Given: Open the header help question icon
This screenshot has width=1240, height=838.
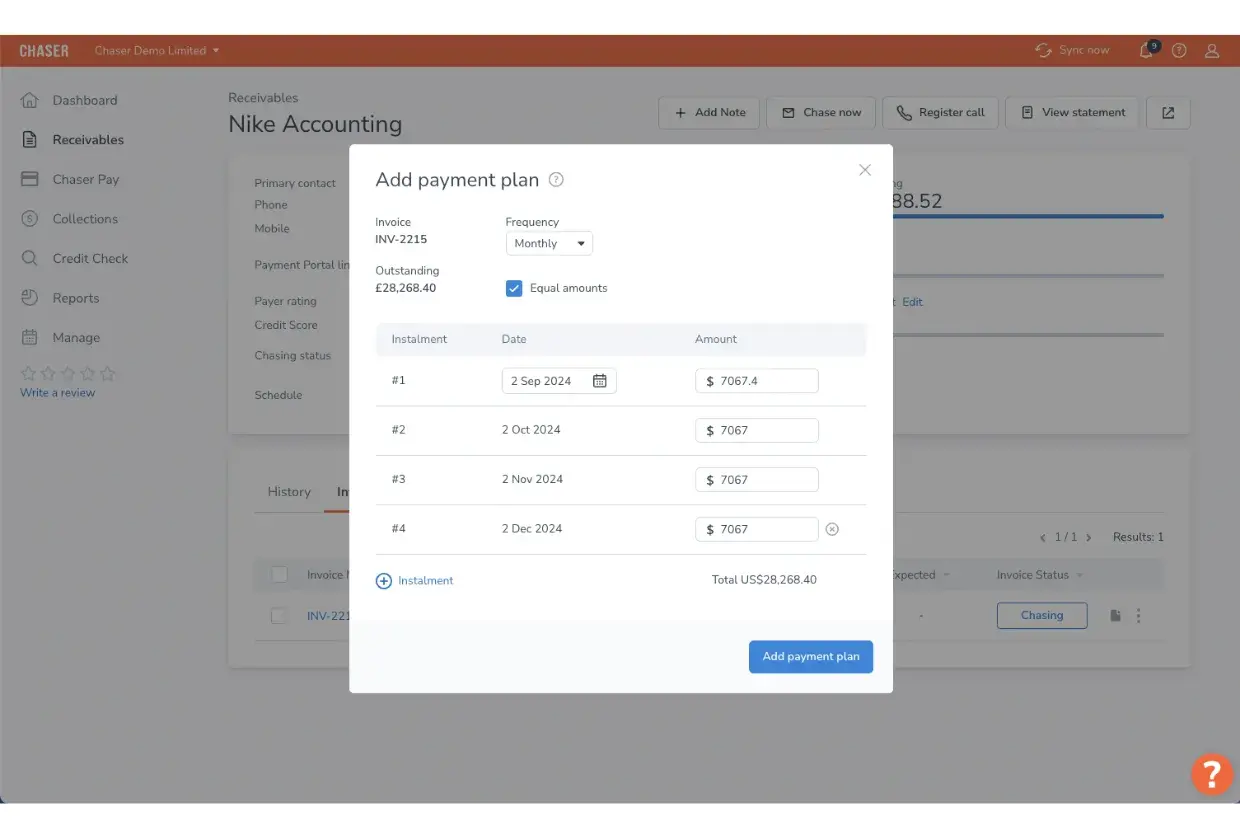Looking at the screenshot, I should 1179,51.
